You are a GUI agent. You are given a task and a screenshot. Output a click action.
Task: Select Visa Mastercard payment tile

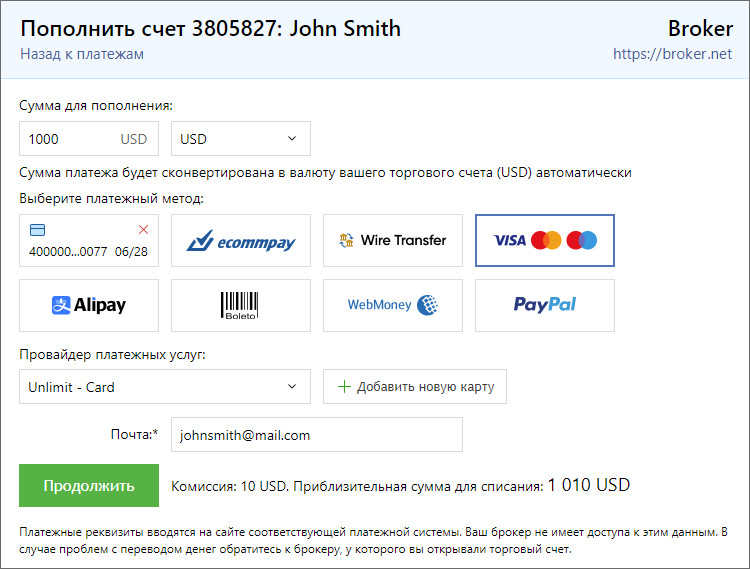[x=545, y=240]
